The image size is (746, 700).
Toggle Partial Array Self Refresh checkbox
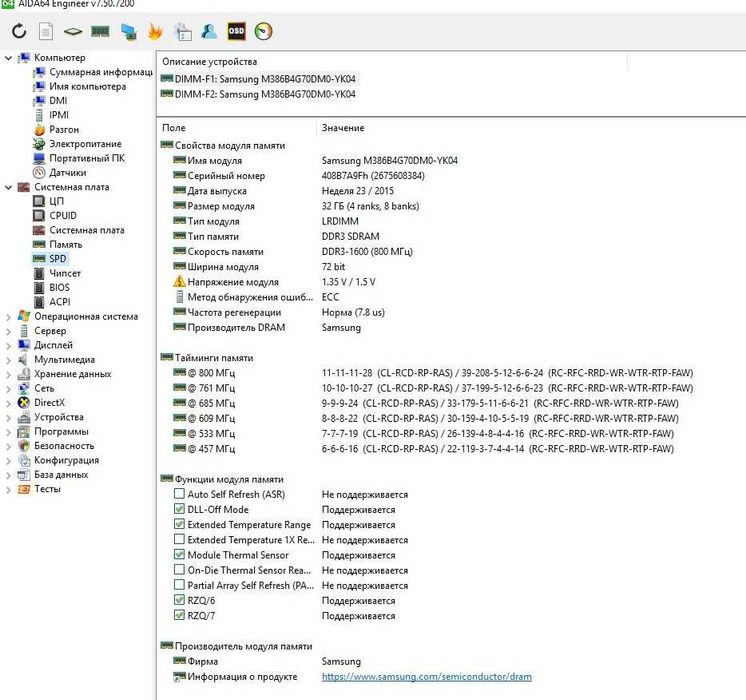pos(179,585)
